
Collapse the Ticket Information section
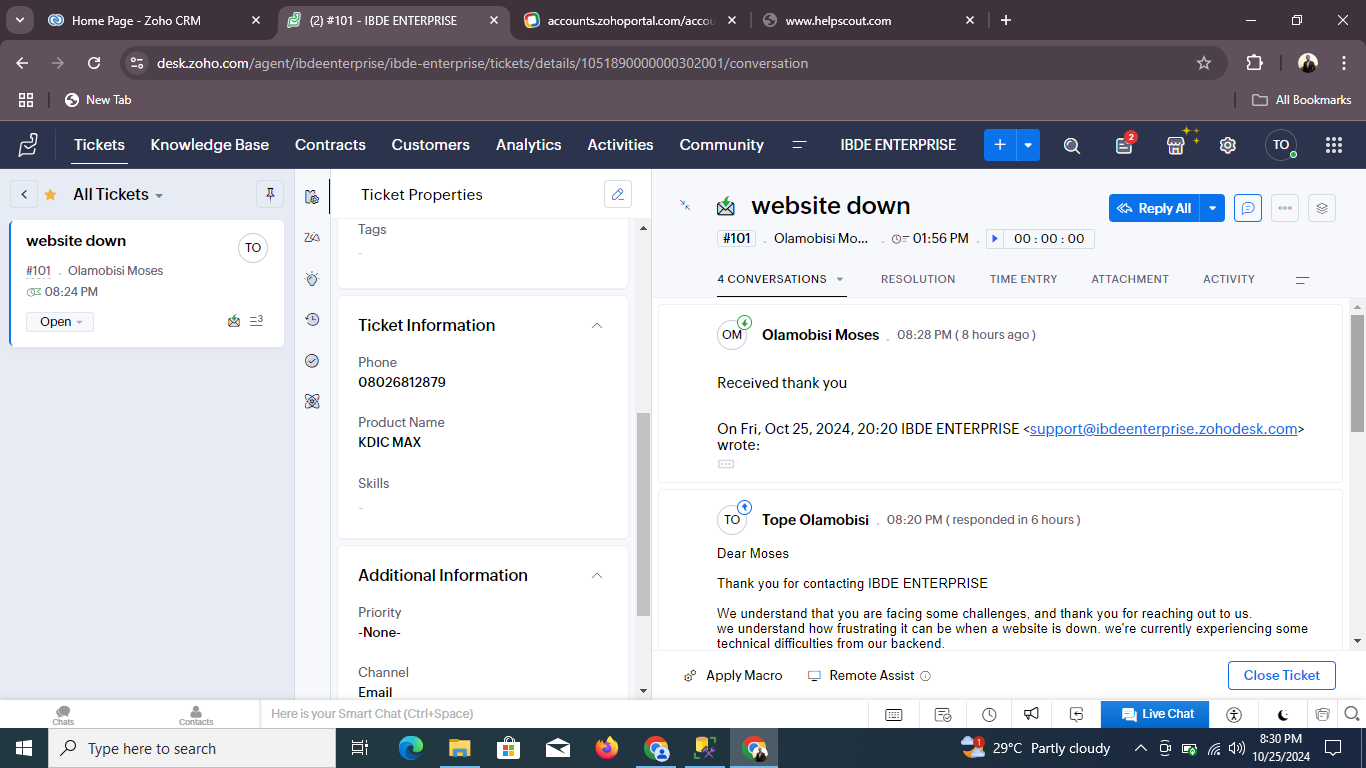597,325
